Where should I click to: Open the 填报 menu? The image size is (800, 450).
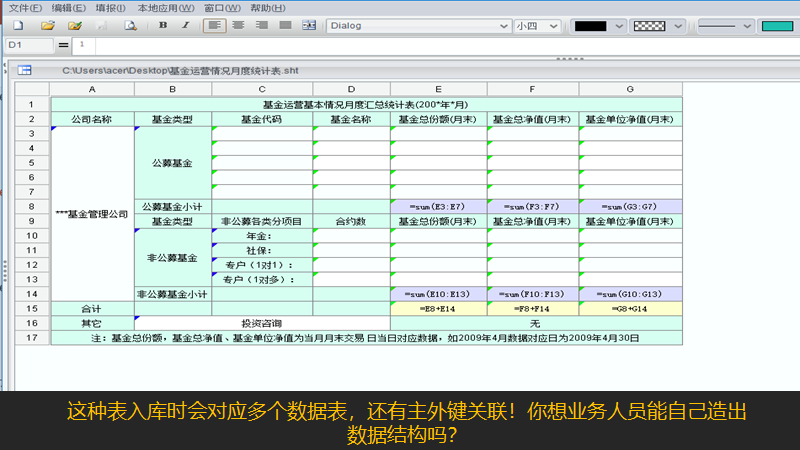pos(110,8)
